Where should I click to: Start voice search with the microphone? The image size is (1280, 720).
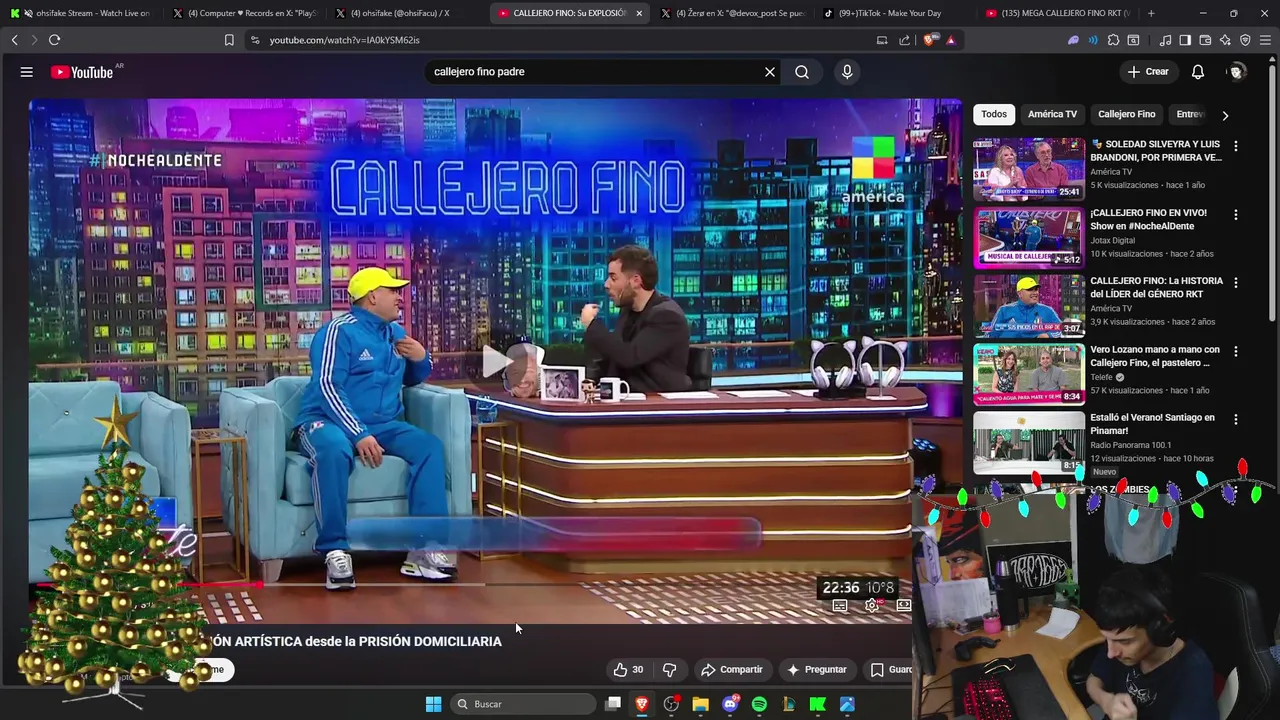pyautogui.click(x=847, y=72)
